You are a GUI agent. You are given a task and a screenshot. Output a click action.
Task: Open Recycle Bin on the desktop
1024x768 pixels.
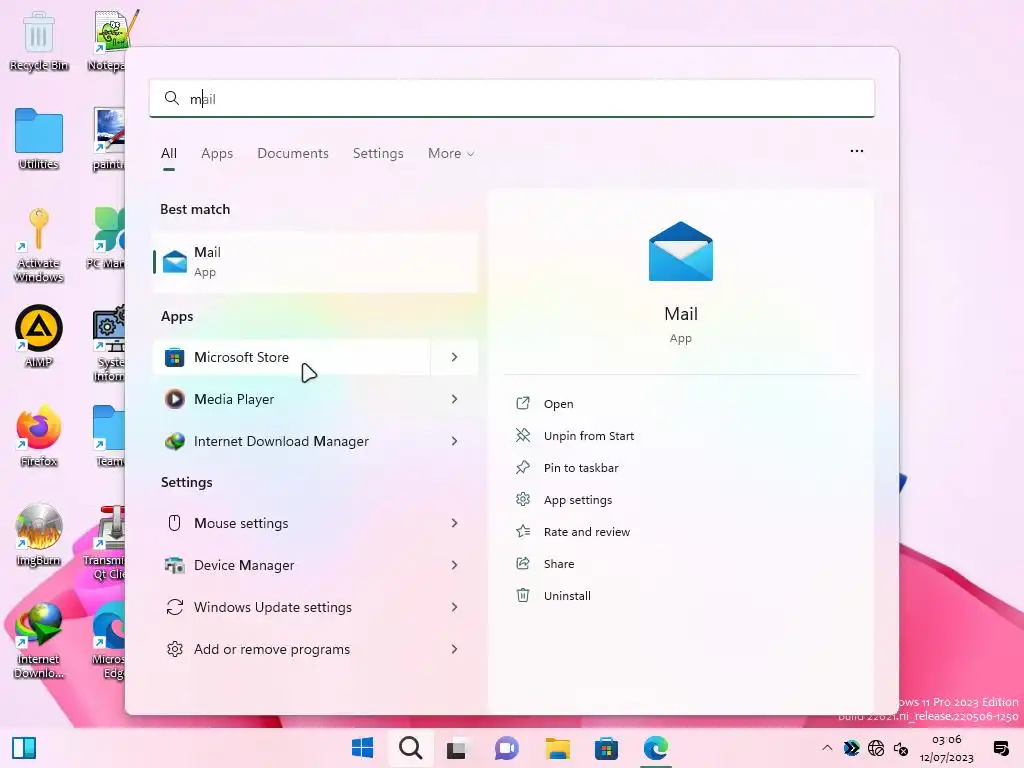point(39,42)
